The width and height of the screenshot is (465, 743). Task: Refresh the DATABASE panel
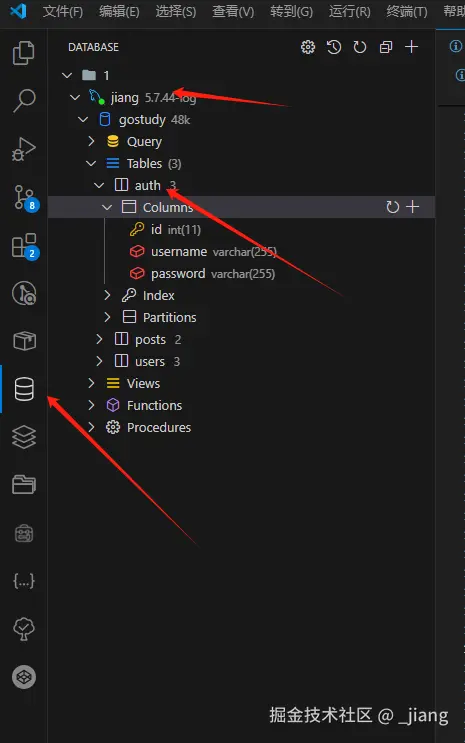(360, 47)
